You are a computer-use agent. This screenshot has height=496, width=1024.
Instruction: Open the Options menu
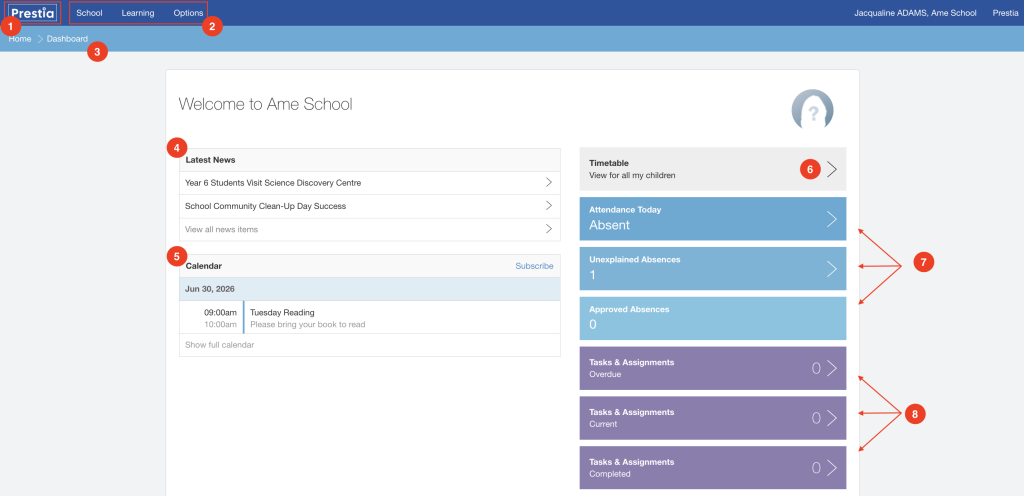pyautogui.click(x=188, y=13)
